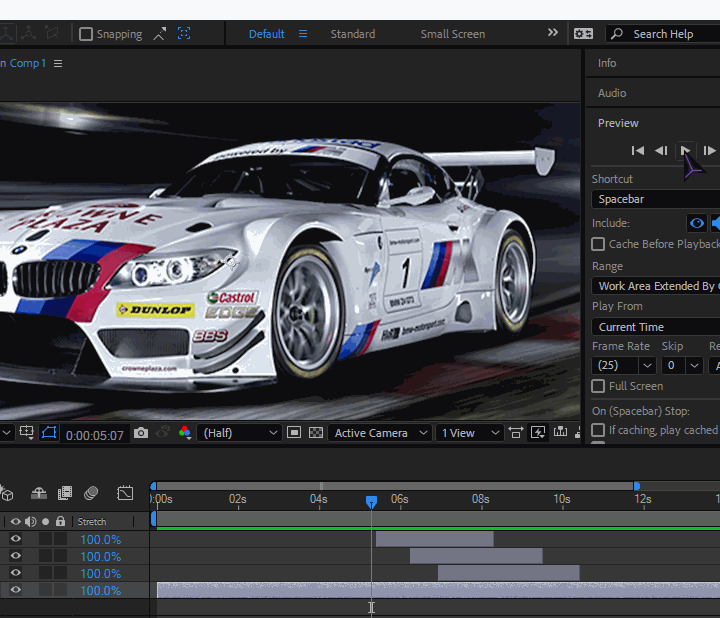This screenshot has height=618, width=720.
Task: Expand the workspace overflow chevrons
Action: (x=553, y=32)
